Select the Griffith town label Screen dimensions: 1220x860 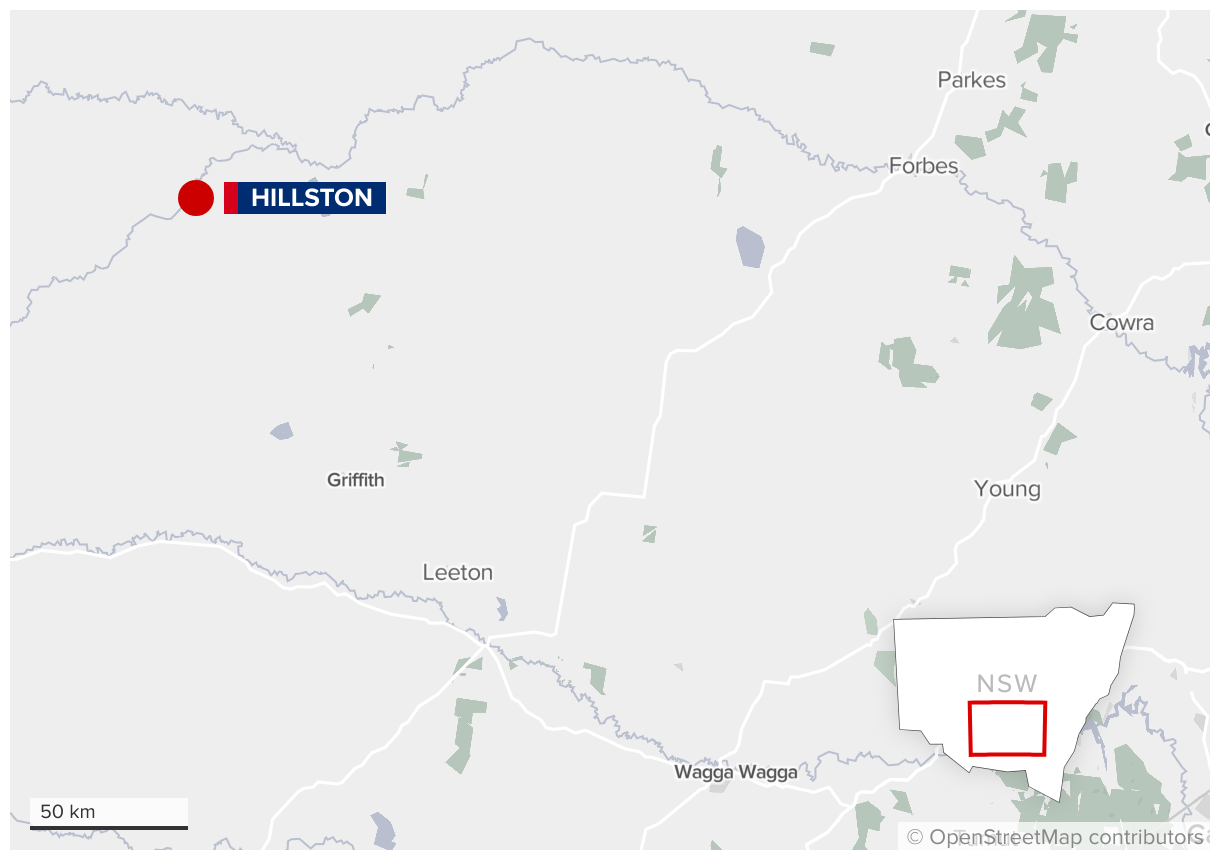[x=355, y=480]
